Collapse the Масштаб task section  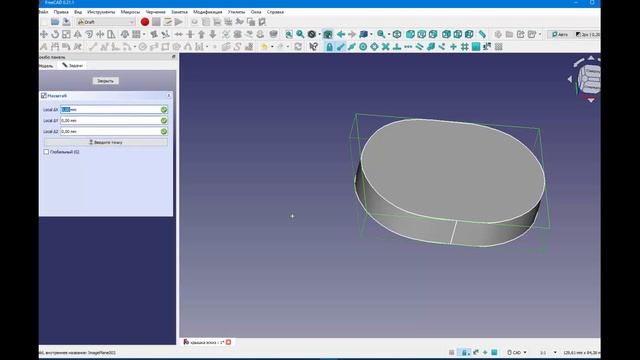point(169,96)
